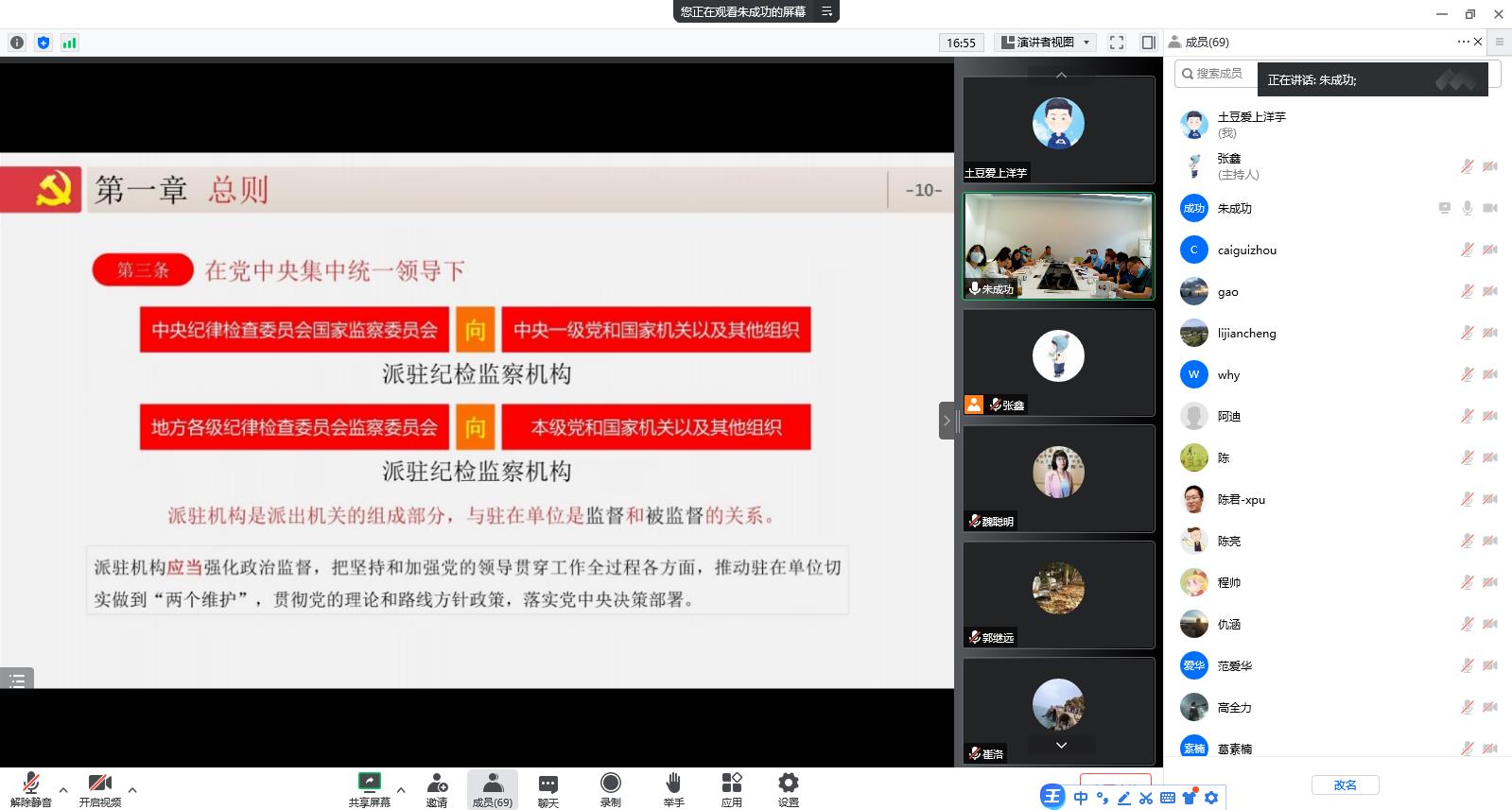This screenshot has width=1512, height=810.
Task: Click the 共享屏幕 share screen icon
Action: 369,788
